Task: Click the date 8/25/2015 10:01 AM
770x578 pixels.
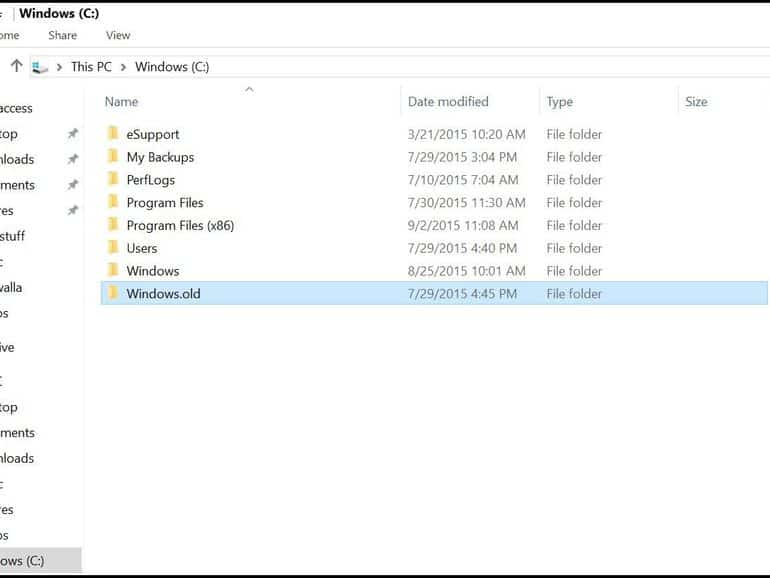Action: 467,271
